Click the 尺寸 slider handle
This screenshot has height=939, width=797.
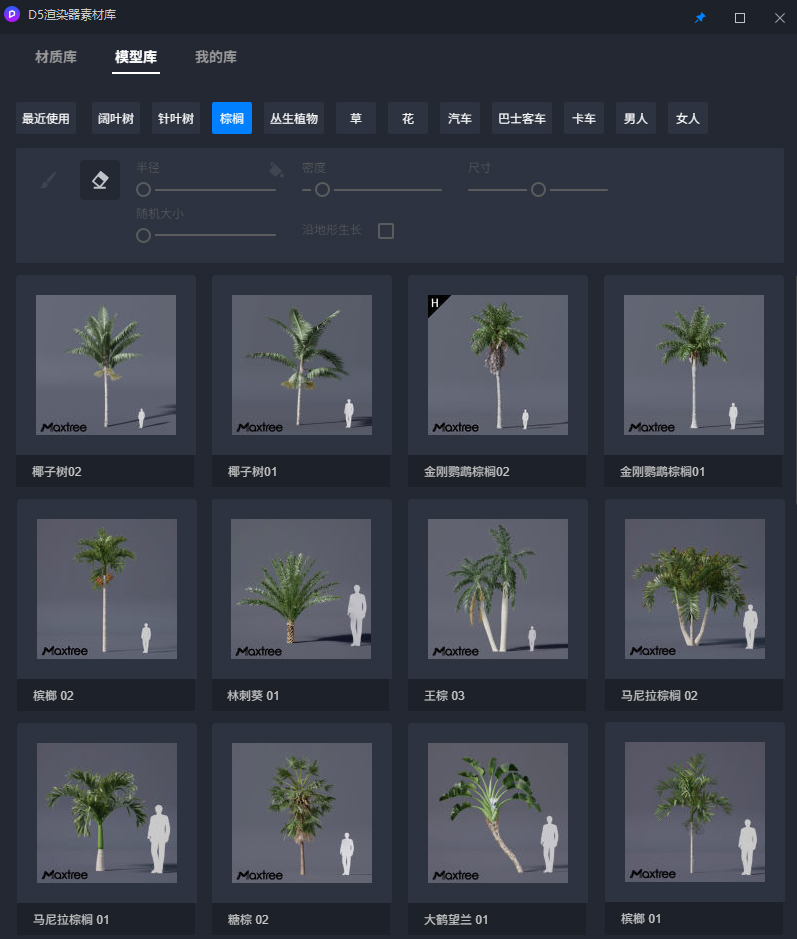pos(538,189)
